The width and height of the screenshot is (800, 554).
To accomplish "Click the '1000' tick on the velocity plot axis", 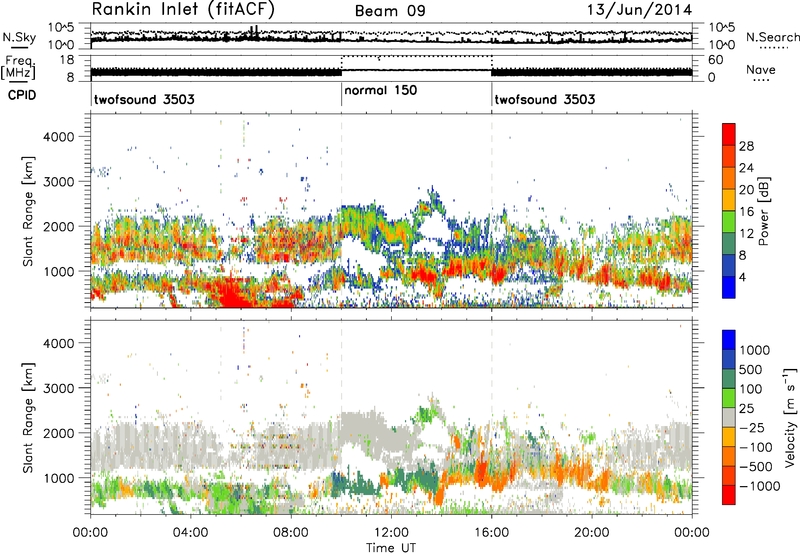I will pyautogui.click(x=59, y=478).
